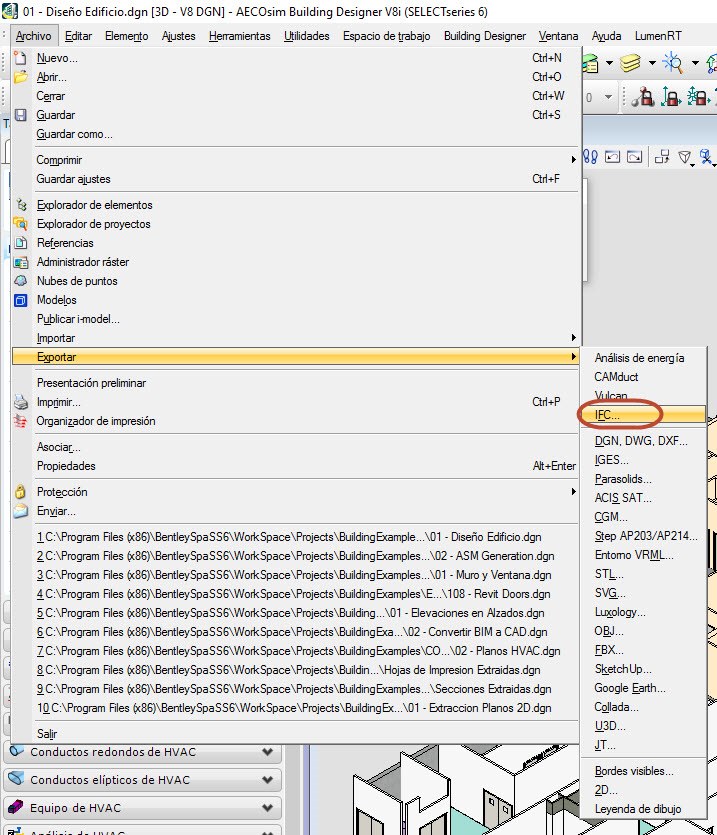Open recent file 02 - ASM Generation.dgn
This screenshot has height=835, width=717.
[x=295, y=556]
